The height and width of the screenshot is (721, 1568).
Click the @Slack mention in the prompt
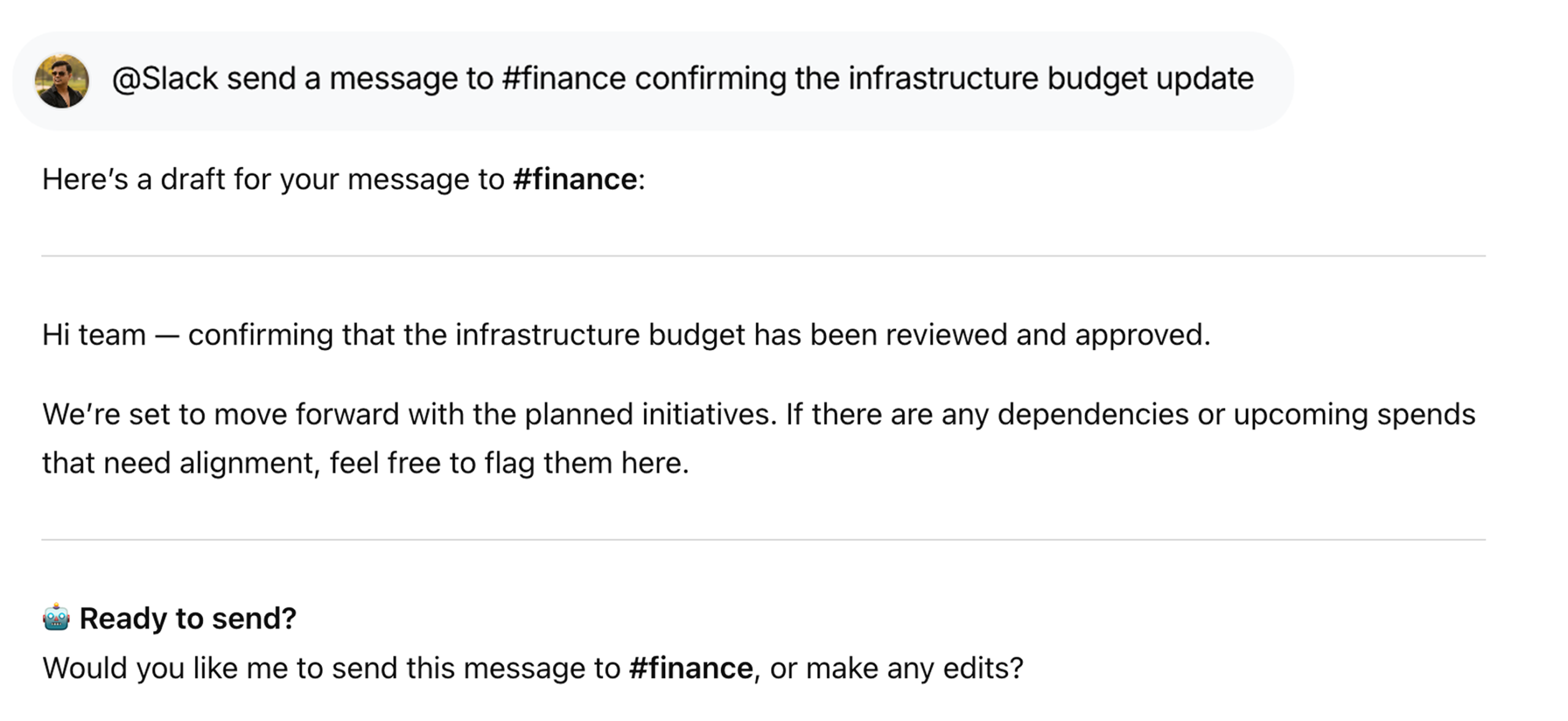[165, 79]
